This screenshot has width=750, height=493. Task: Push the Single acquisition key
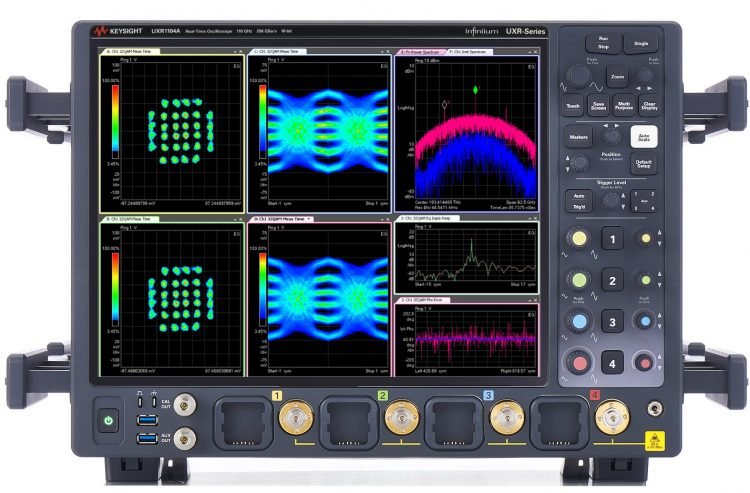pos(641,43)
